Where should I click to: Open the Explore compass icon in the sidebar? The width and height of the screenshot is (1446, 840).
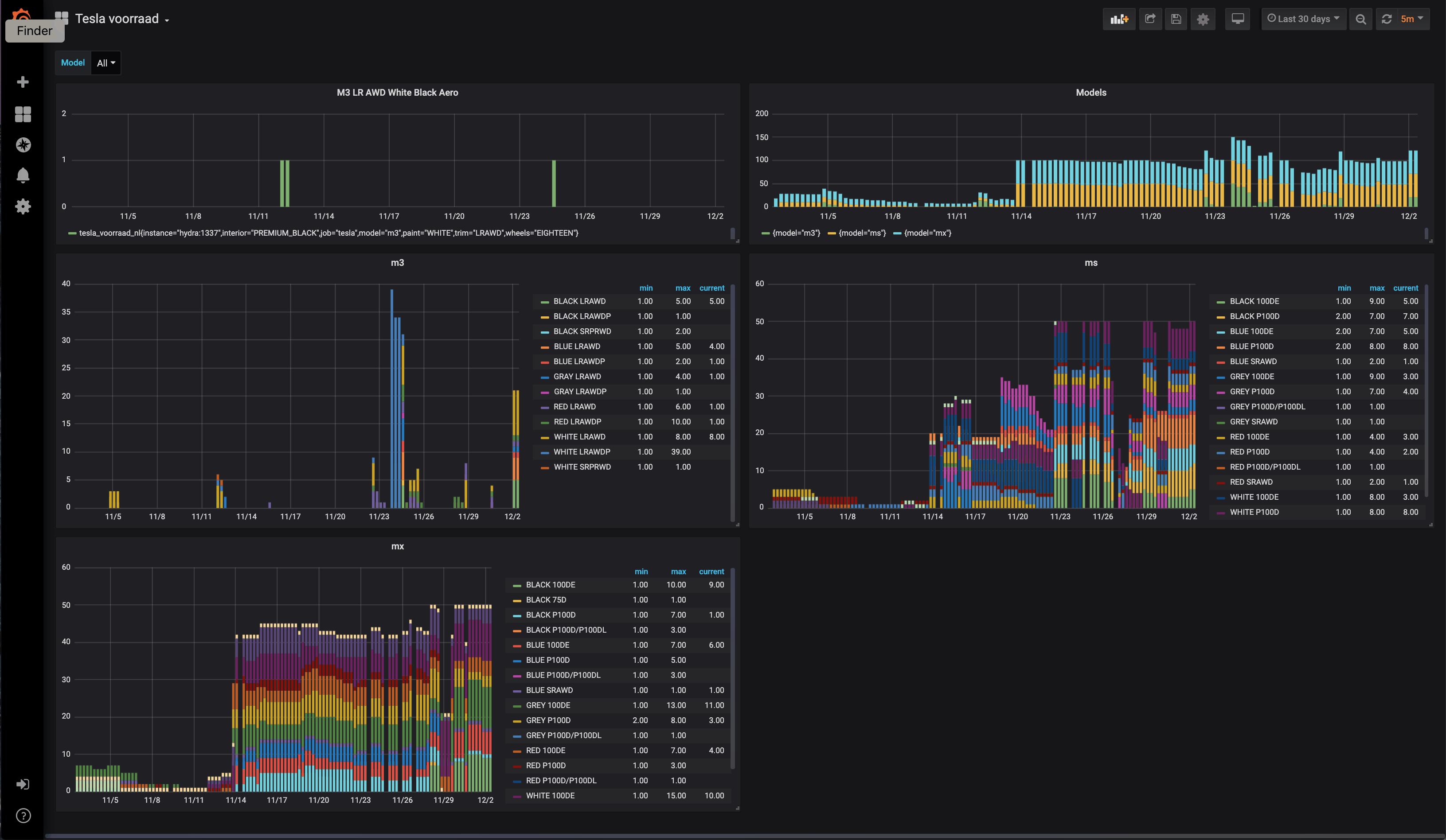point(23,144)
